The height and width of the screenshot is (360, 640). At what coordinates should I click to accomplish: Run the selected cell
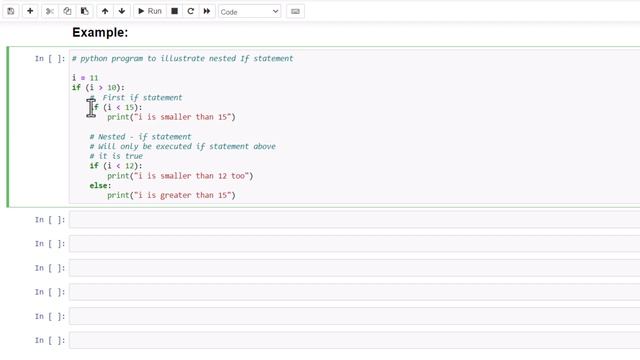150,11
